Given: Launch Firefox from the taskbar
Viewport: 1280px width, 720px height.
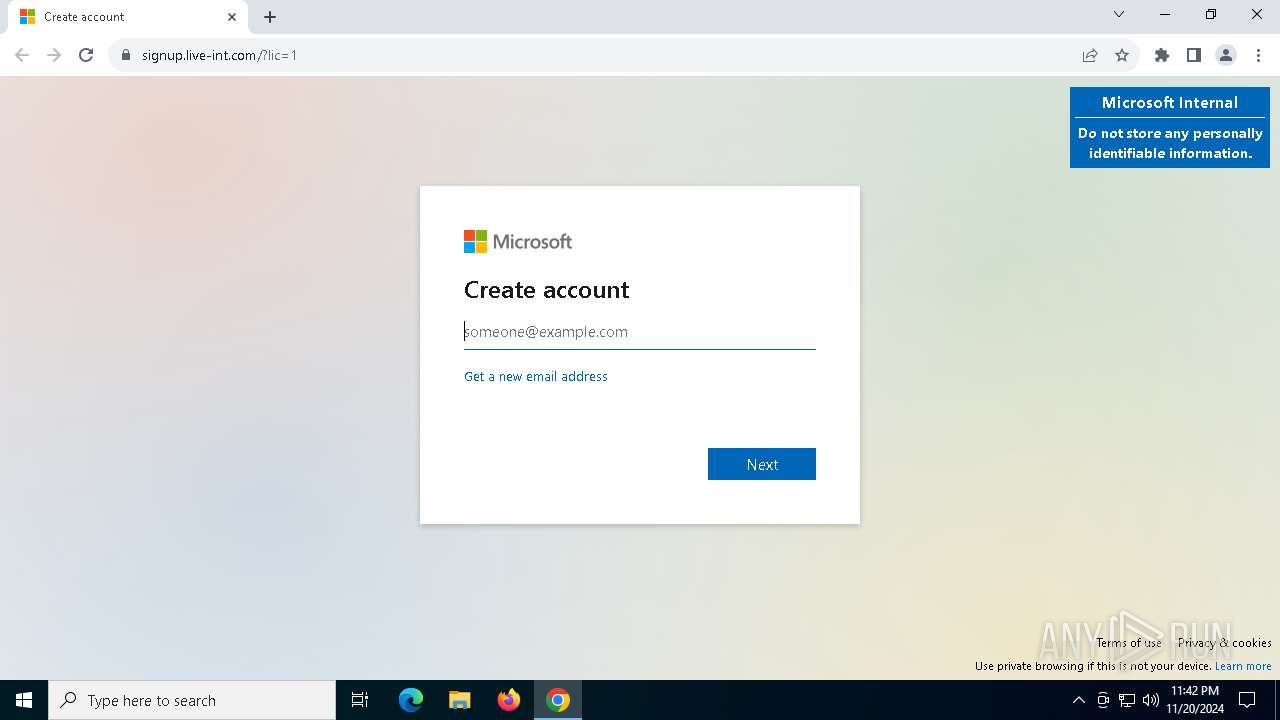Looking at the screenshot, I should pos(509,700).
